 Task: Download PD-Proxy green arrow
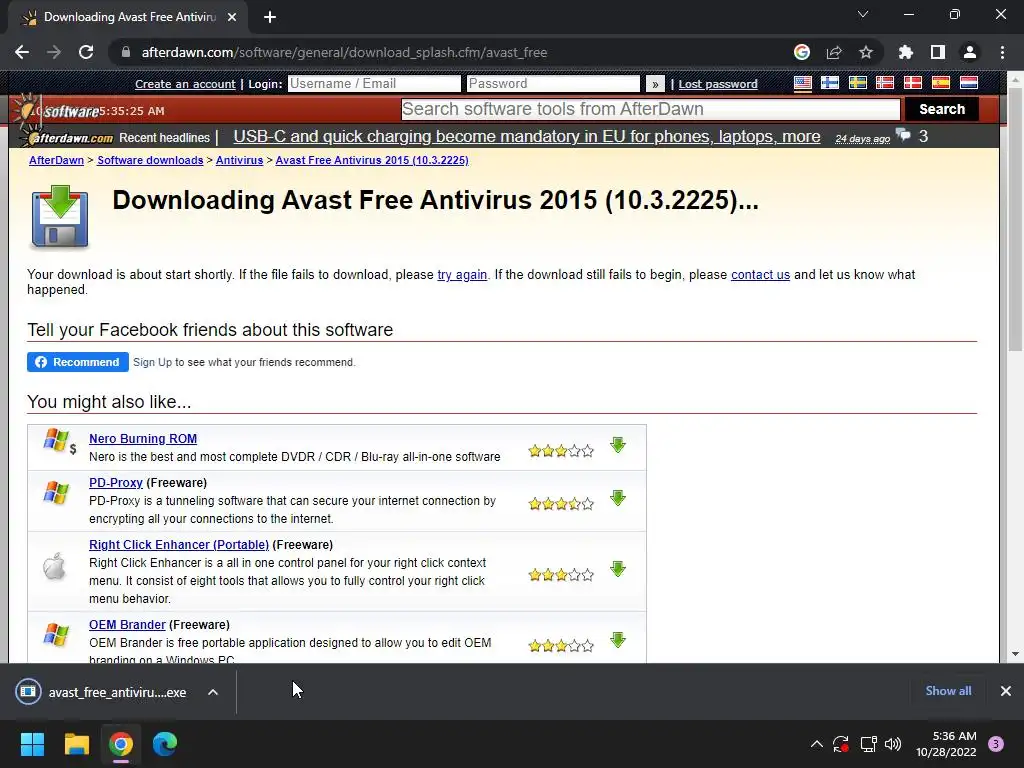(618, 498)
